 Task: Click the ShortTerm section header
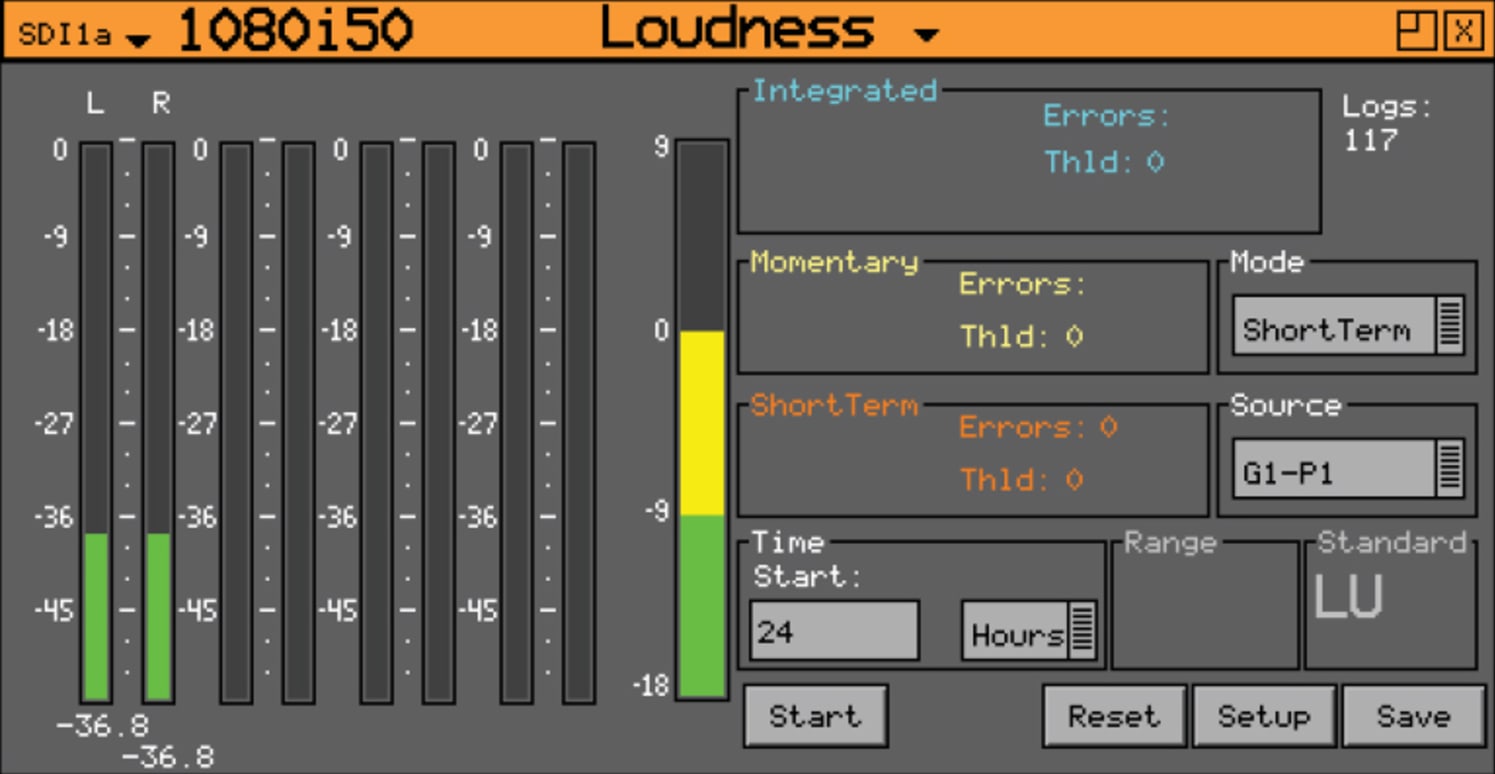(x=835, y=406)
